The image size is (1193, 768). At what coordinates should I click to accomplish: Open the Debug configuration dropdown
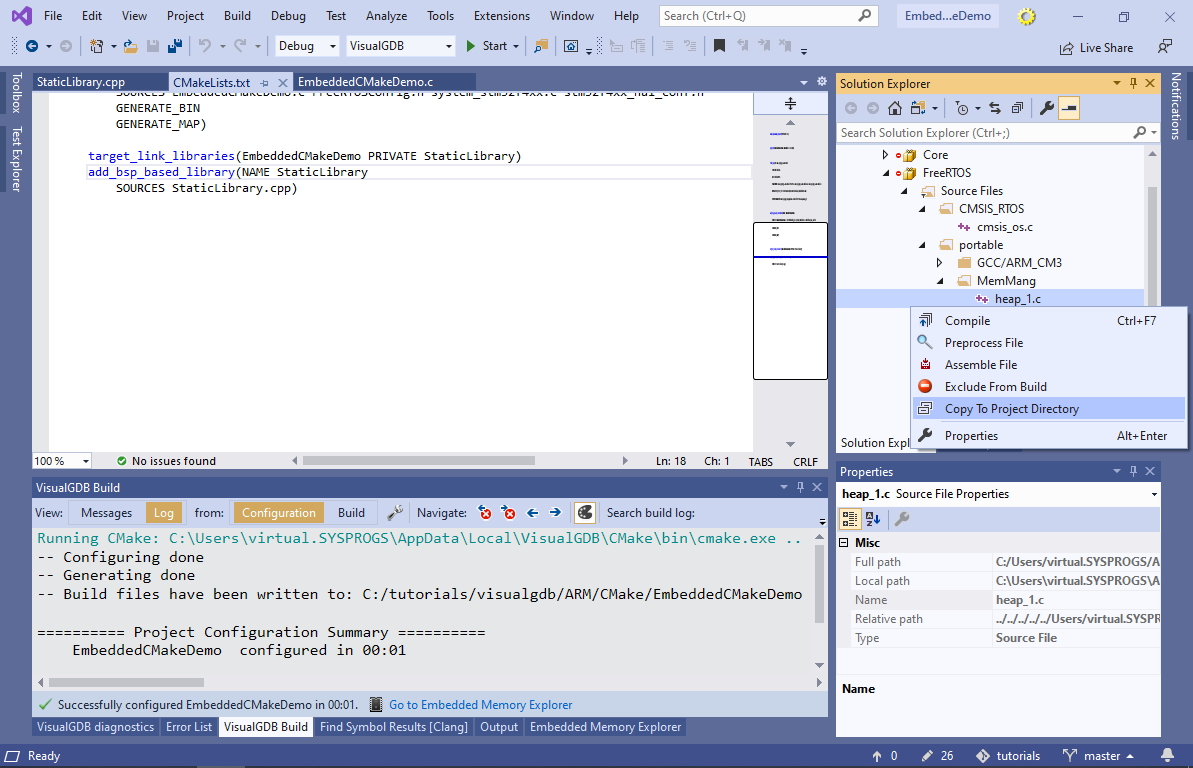pyautogui.click(x=307, y=46)
